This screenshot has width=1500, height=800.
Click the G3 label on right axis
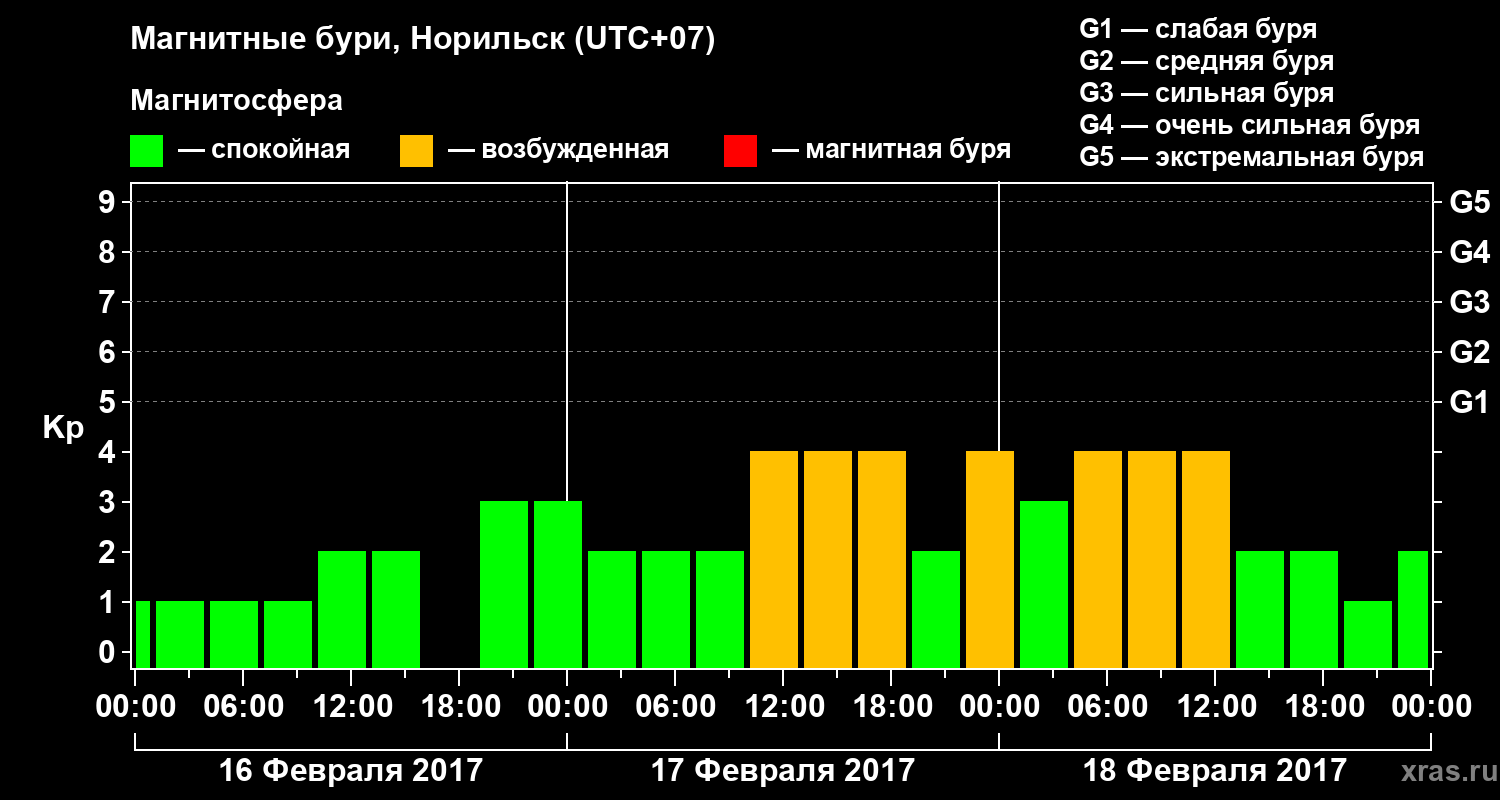pos(1469,302)
